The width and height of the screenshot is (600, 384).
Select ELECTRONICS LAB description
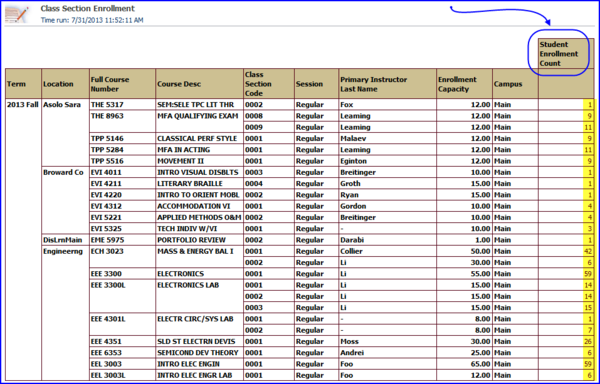coord(188,285)
